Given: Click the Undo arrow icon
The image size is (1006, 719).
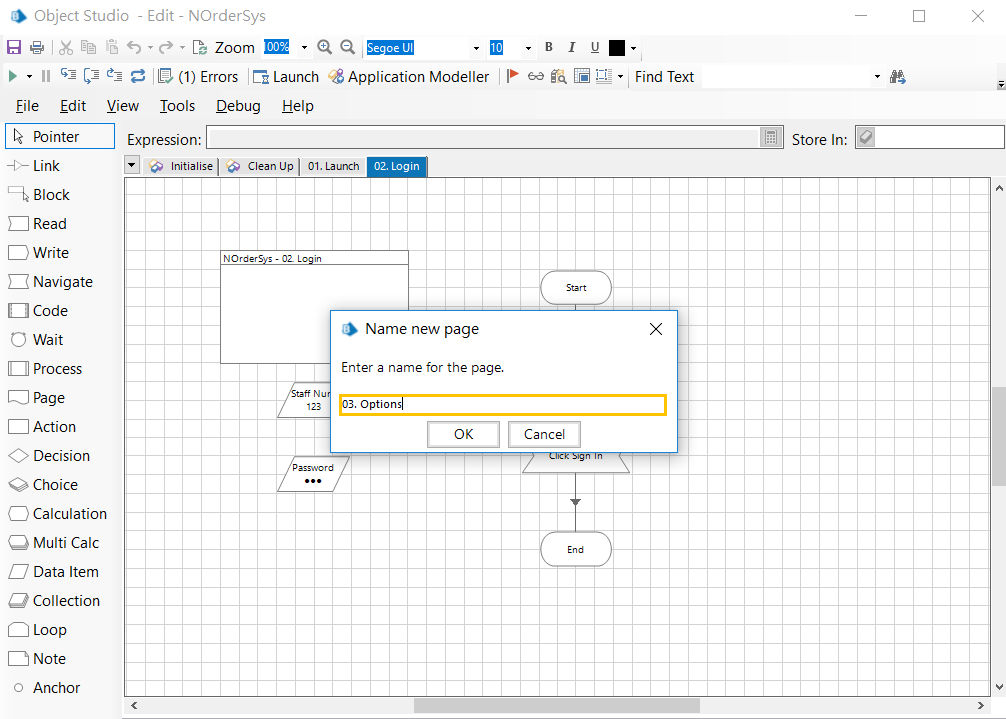Looking at the screenshot, I should pos(134,47).
